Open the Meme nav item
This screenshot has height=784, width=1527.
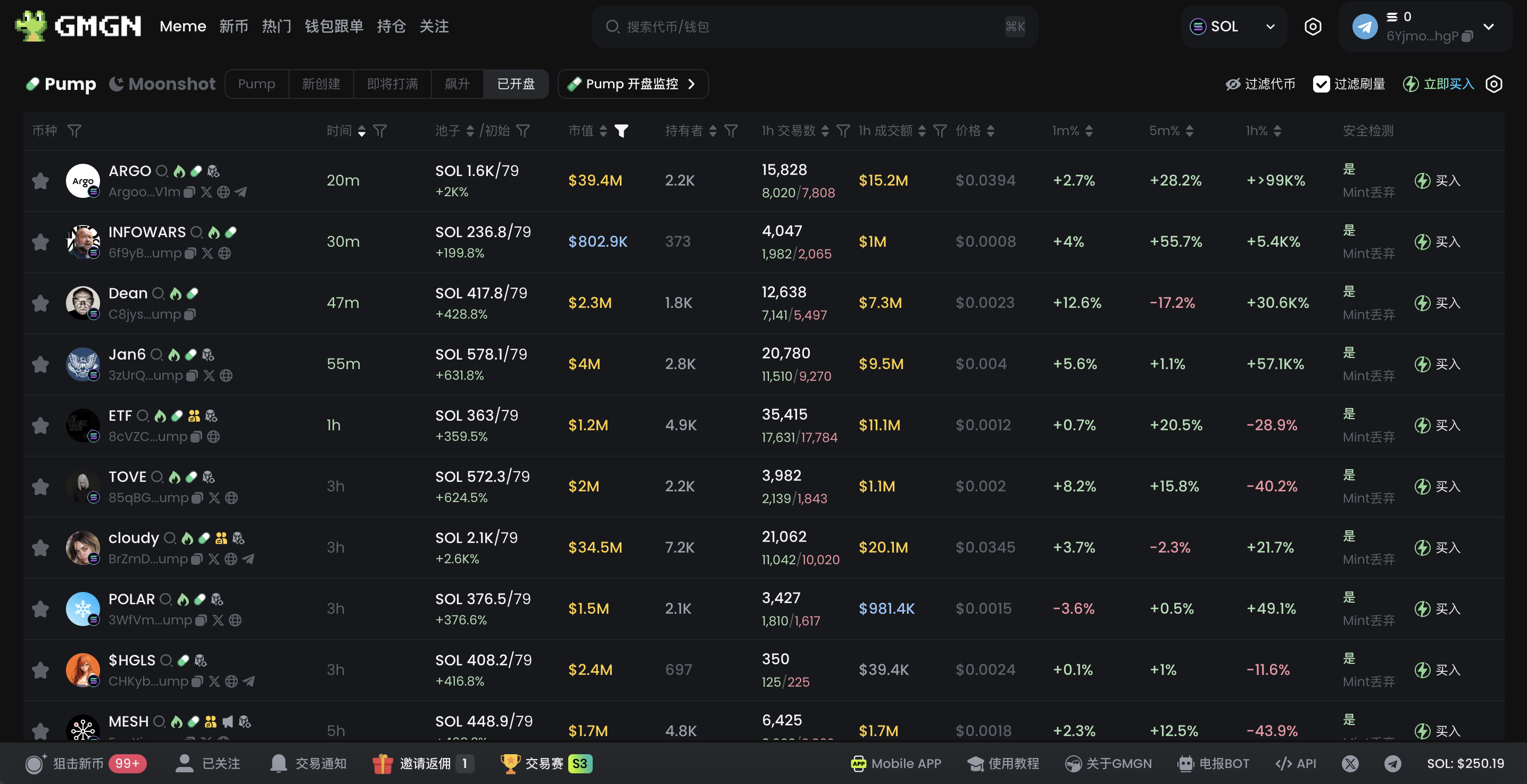(x=182, y=27)
